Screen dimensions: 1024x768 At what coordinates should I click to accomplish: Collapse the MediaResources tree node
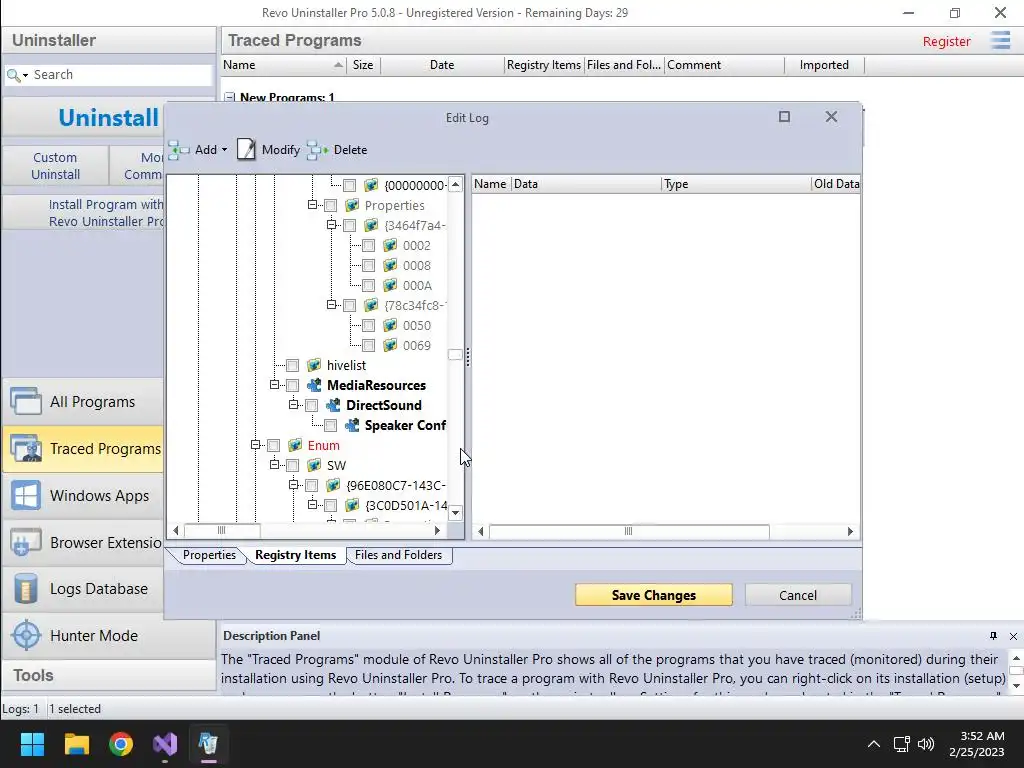pos(274,385)
